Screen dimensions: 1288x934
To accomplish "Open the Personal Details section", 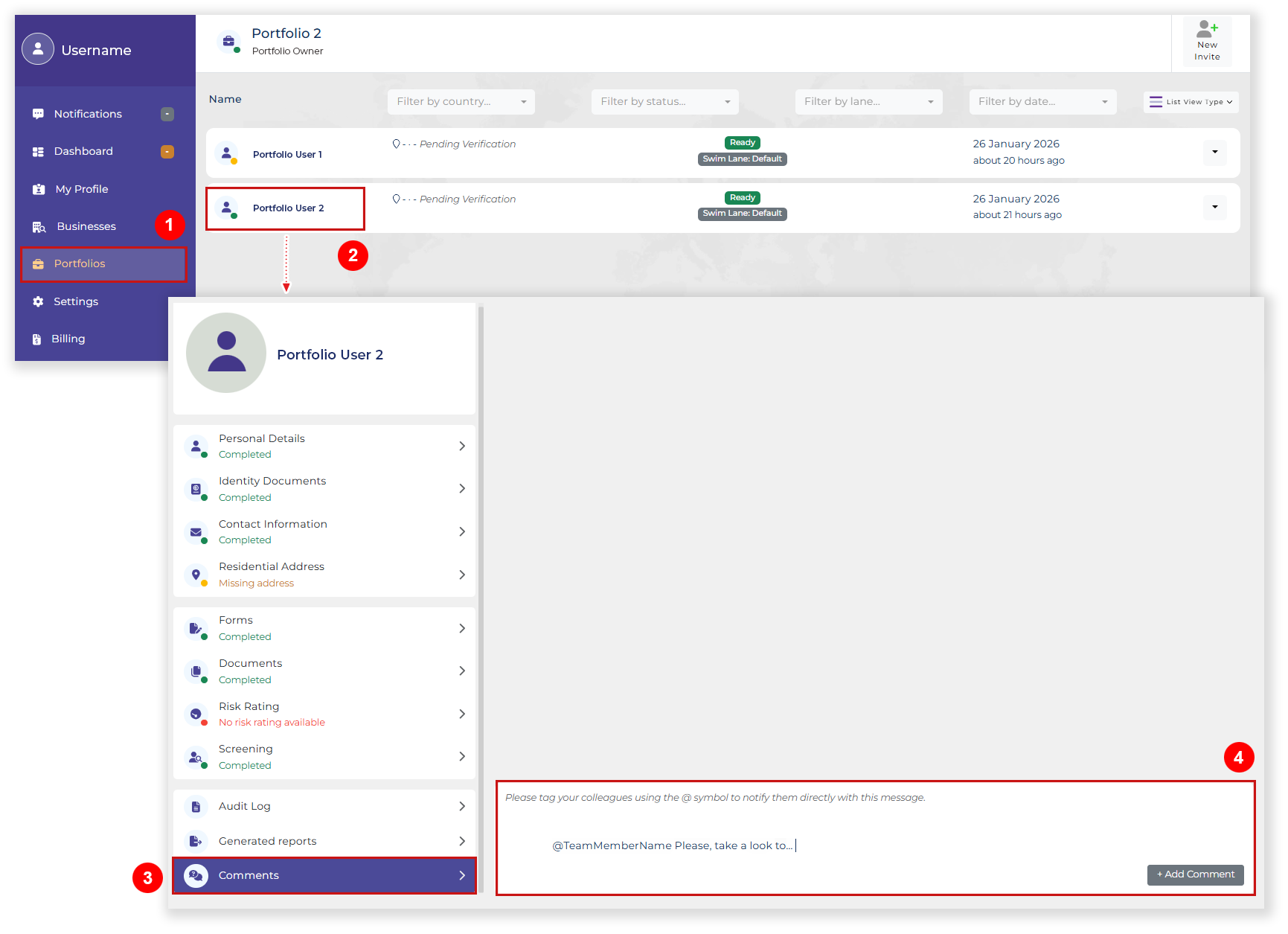I will [324, 447].
